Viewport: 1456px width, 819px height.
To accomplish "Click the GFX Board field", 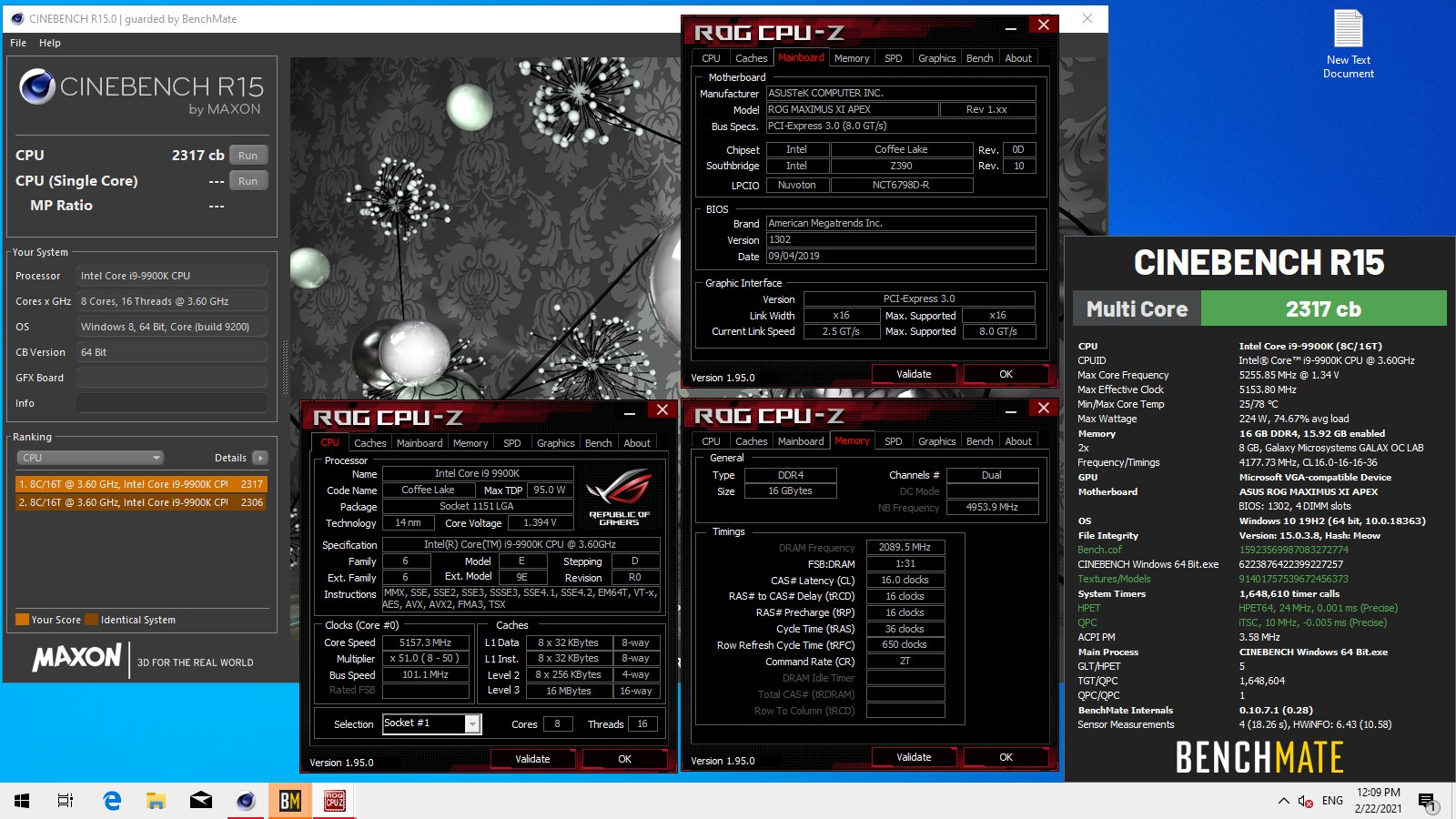I will click(x=172, y=378).
